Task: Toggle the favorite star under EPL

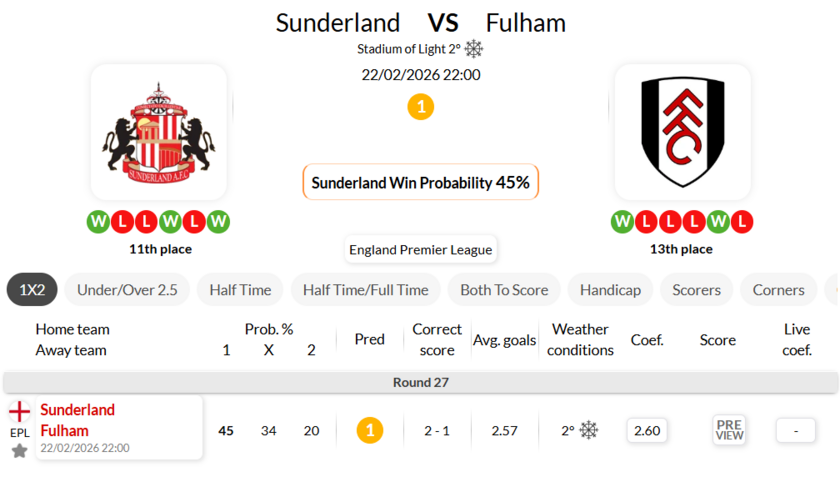Action: (19, 451)
